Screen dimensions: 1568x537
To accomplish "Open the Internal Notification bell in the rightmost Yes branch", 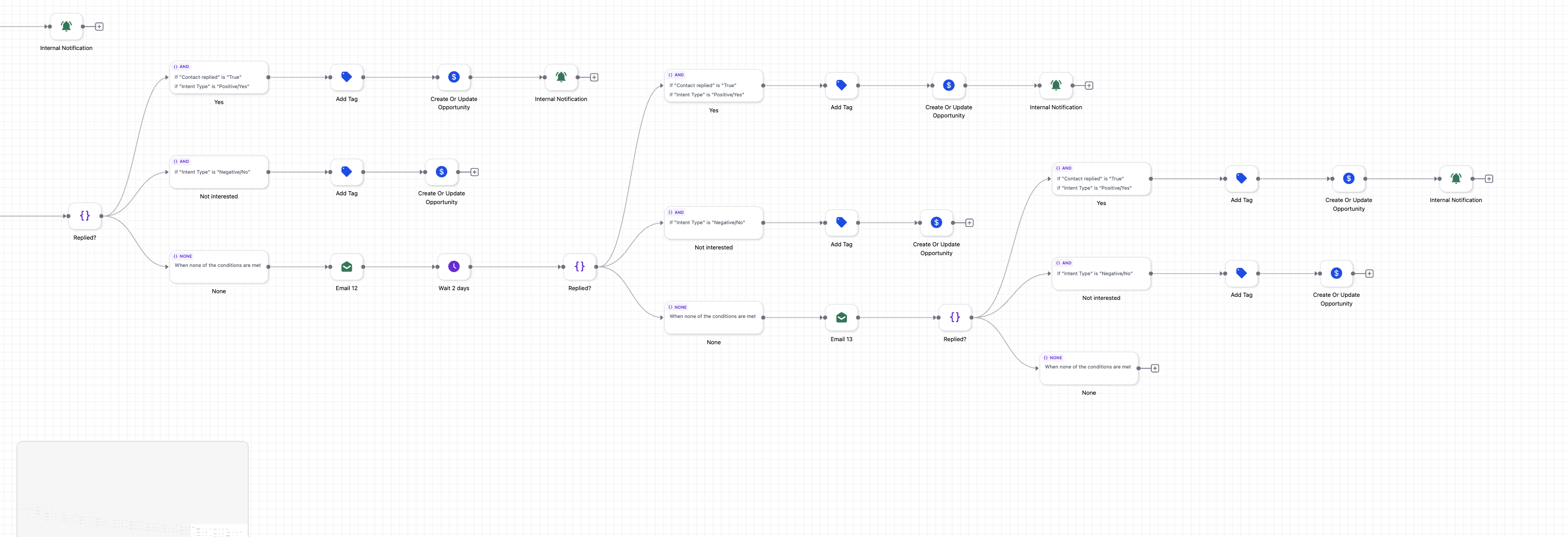I will pyautogui.click(x=1456, y=179).
